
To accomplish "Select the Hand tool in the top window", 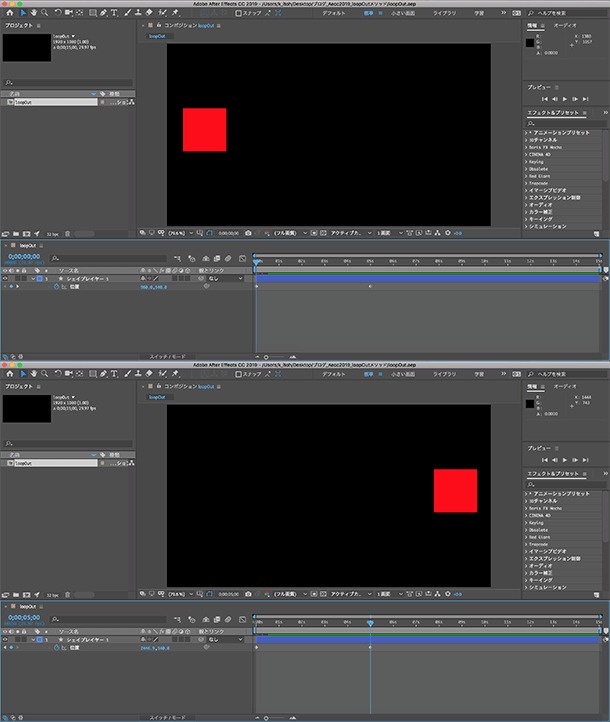I will pyautogui.click(x=34, y=13).
